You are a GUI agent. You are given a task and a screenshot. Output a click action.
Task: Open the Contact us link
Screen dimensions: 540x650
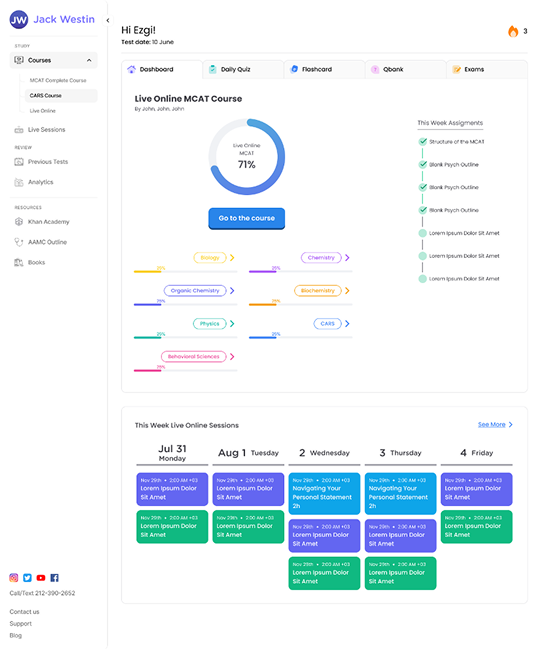coord(24,611)
